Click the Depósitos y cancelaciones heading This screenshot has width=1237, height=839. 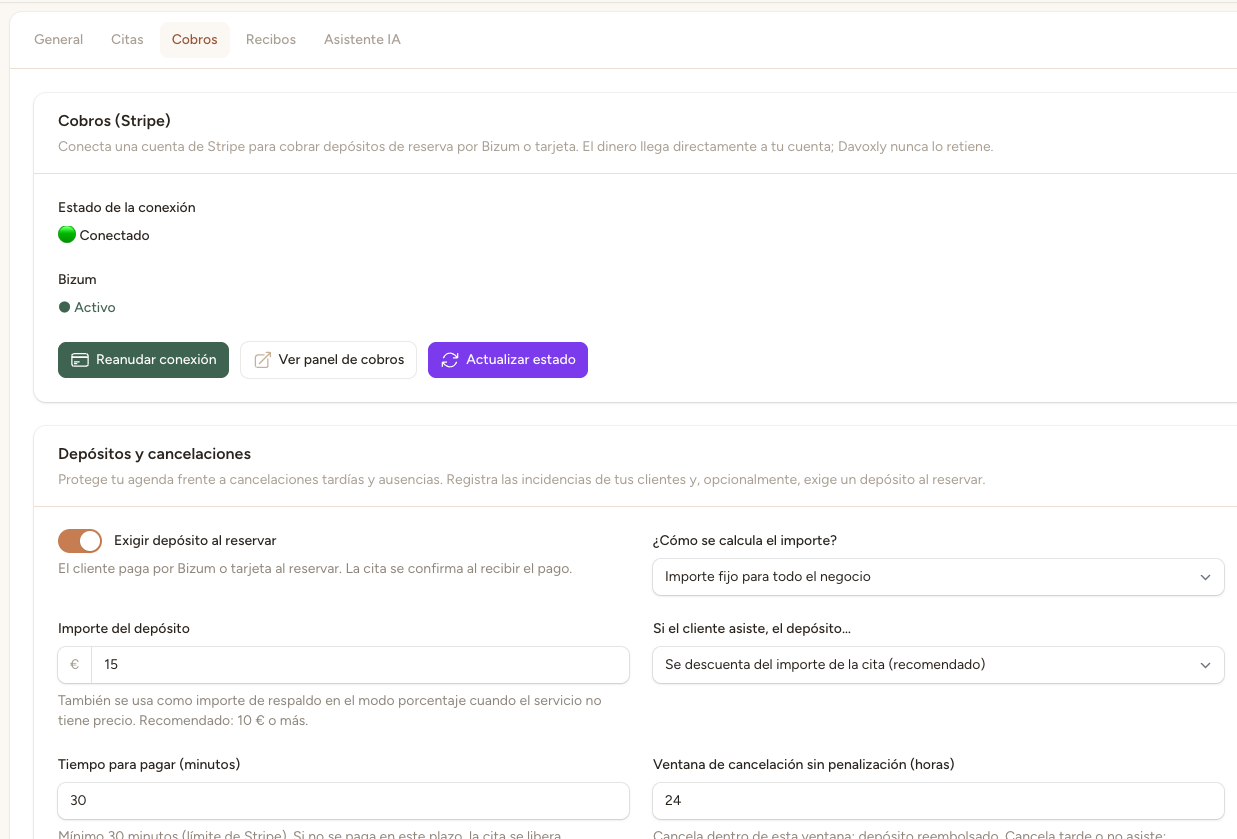154,454
